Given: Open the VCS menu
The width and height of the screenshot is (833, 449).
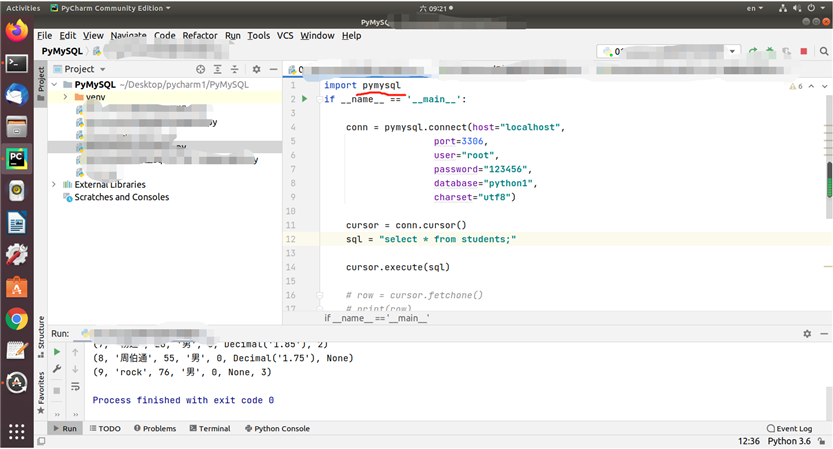Looking at the screenshot, I should 285,36.
